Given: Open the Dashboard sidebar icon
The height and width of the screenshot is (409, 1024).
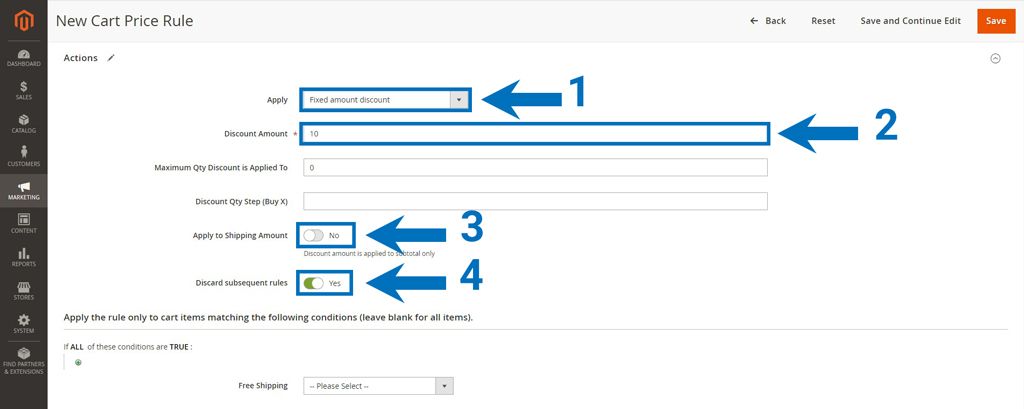Looking at the screenshot, I should [x=24, y=57].
